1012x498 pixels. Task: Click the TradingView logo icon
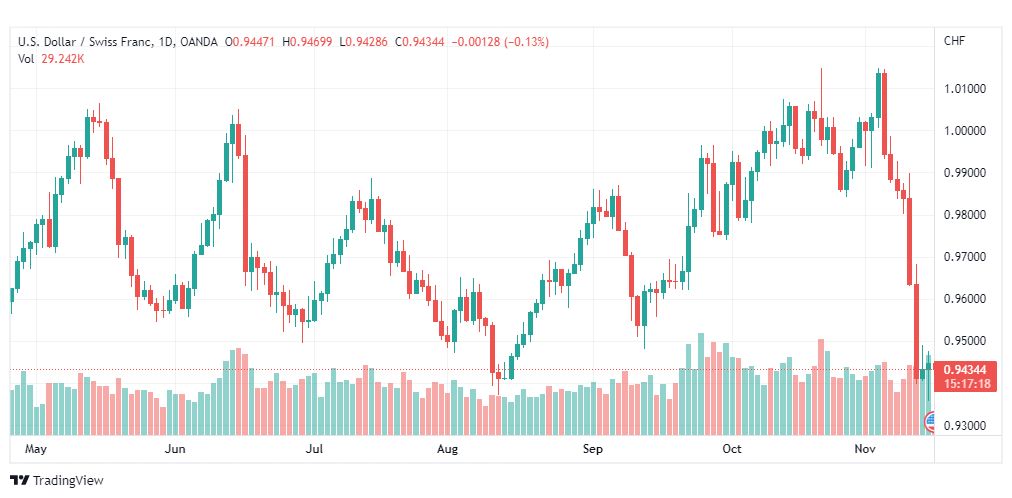19,481
